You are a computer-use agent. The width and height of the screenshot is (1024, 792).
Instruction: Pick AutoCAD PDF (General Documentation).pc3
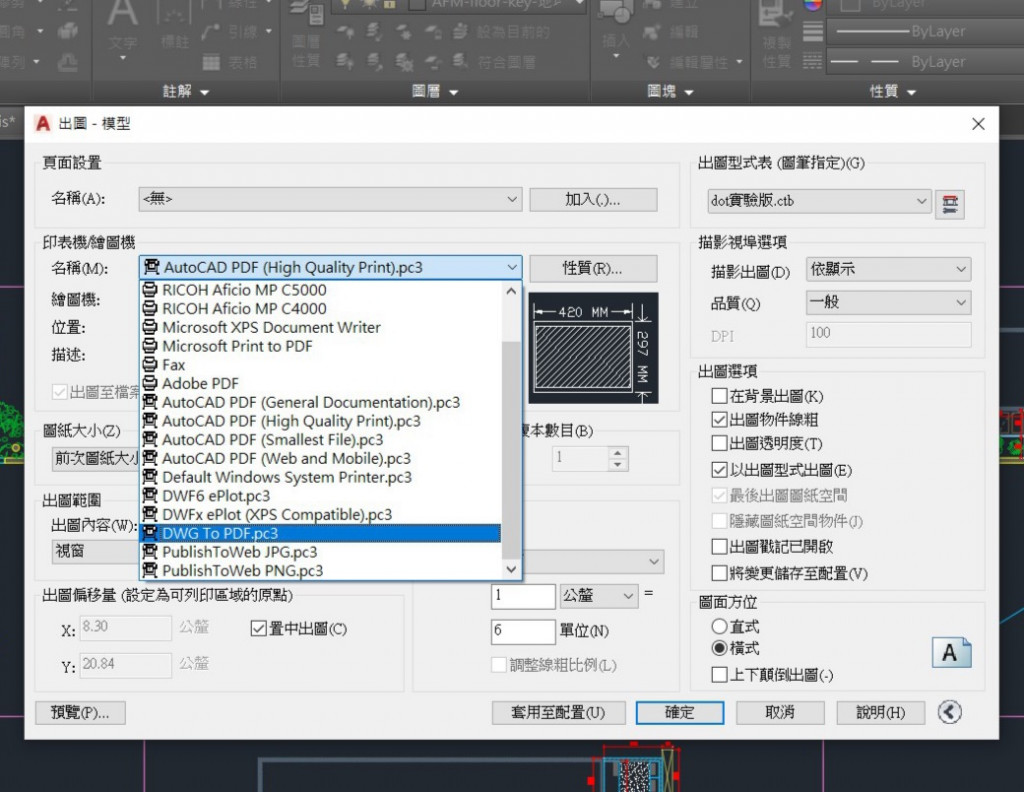click(x=321, y=402)
